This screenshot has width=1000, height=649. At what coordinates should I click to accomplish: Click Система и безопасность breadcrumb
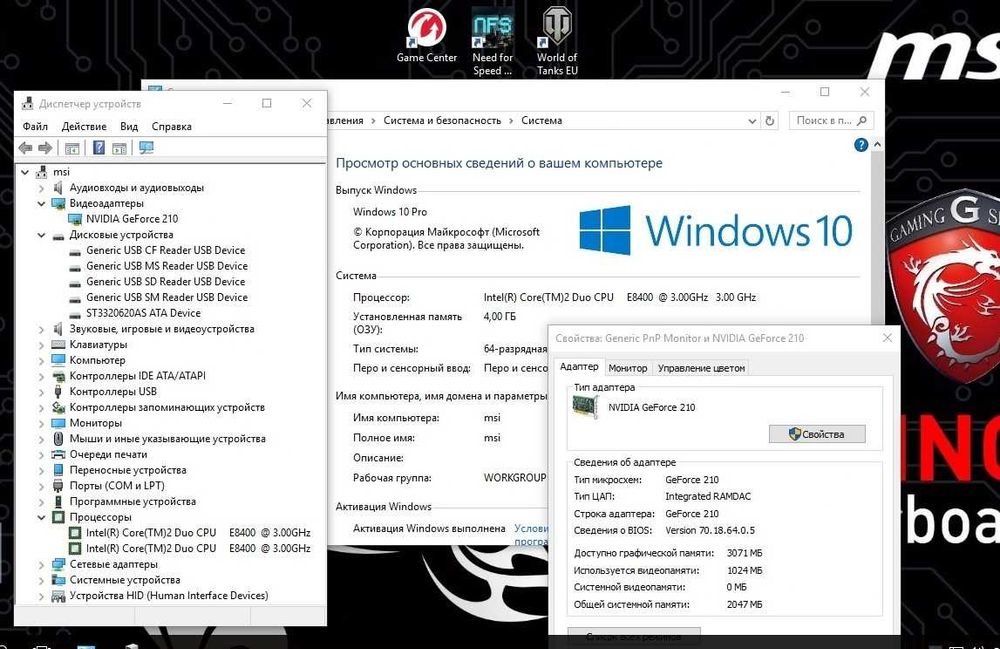442,120
